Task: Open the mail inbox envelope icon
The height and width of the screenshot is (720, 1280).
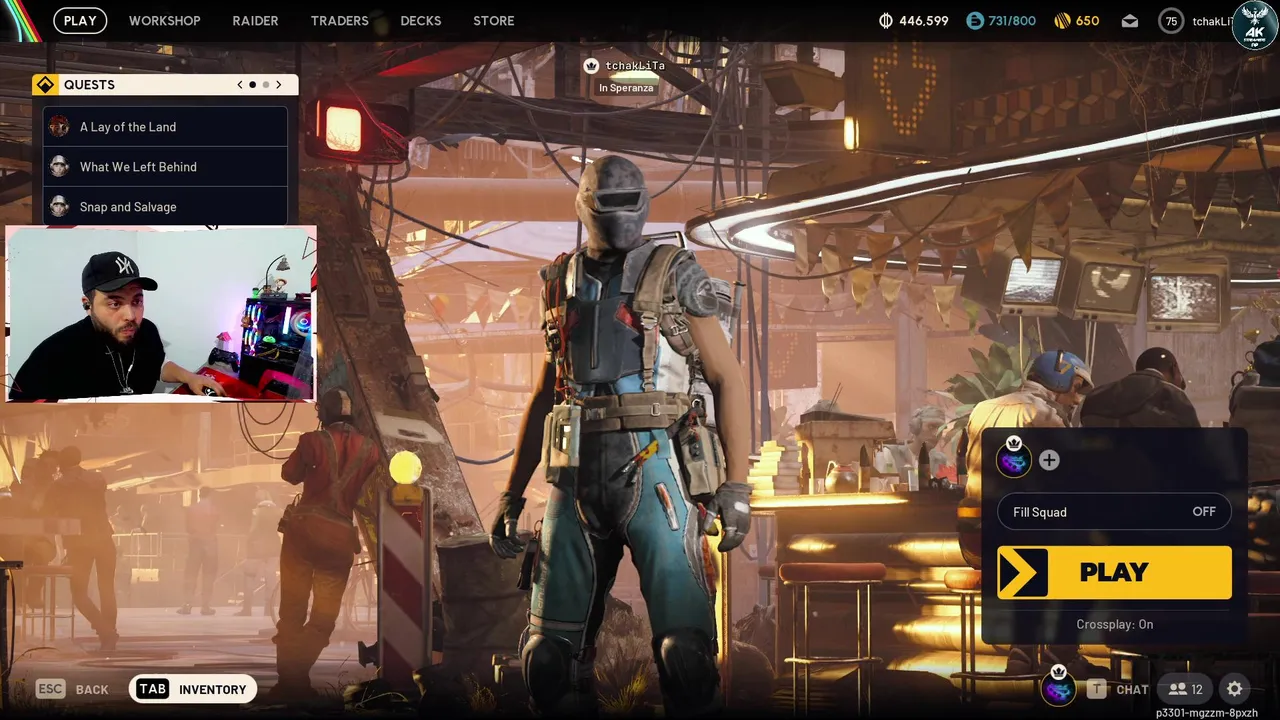Action: pyautogui.click(x=1130, y=20)
